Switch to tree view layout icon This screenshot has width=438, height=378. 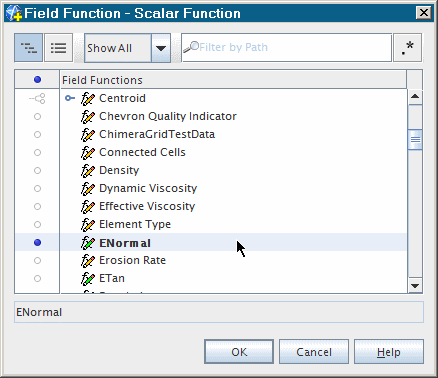(x=29, y=48)
